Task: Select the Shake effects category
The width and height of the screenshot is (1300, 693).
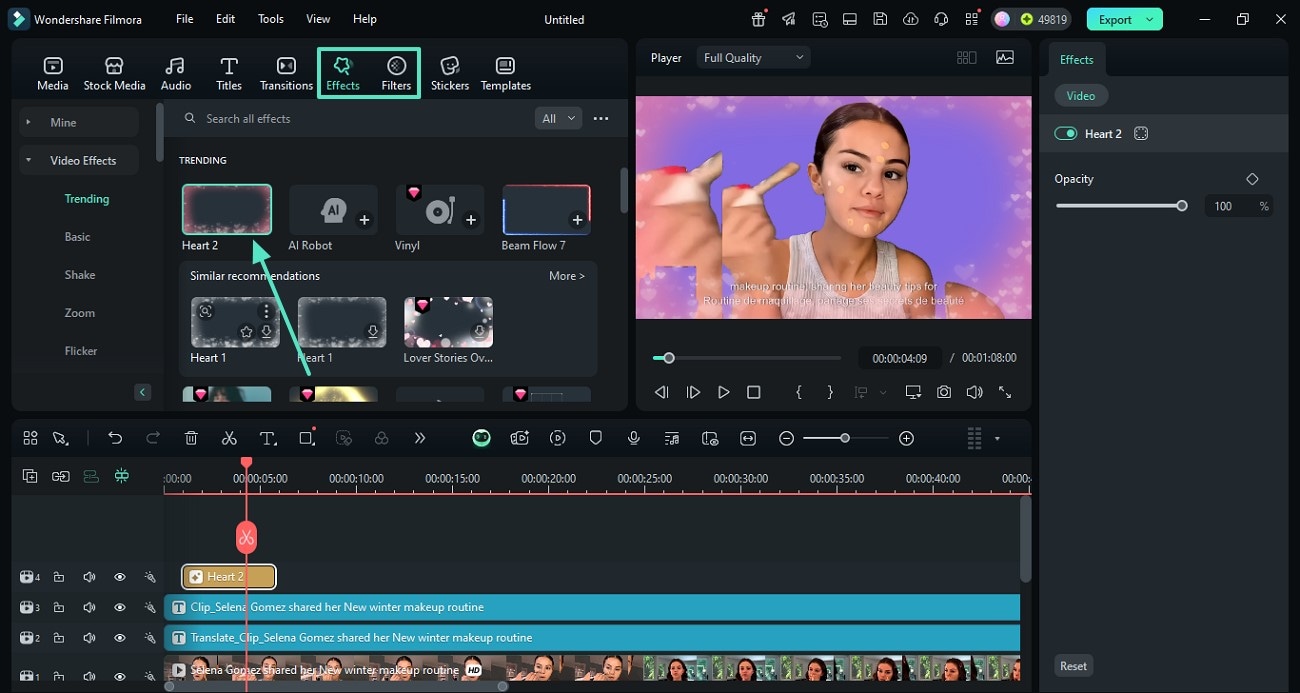Action: point(80,275)
